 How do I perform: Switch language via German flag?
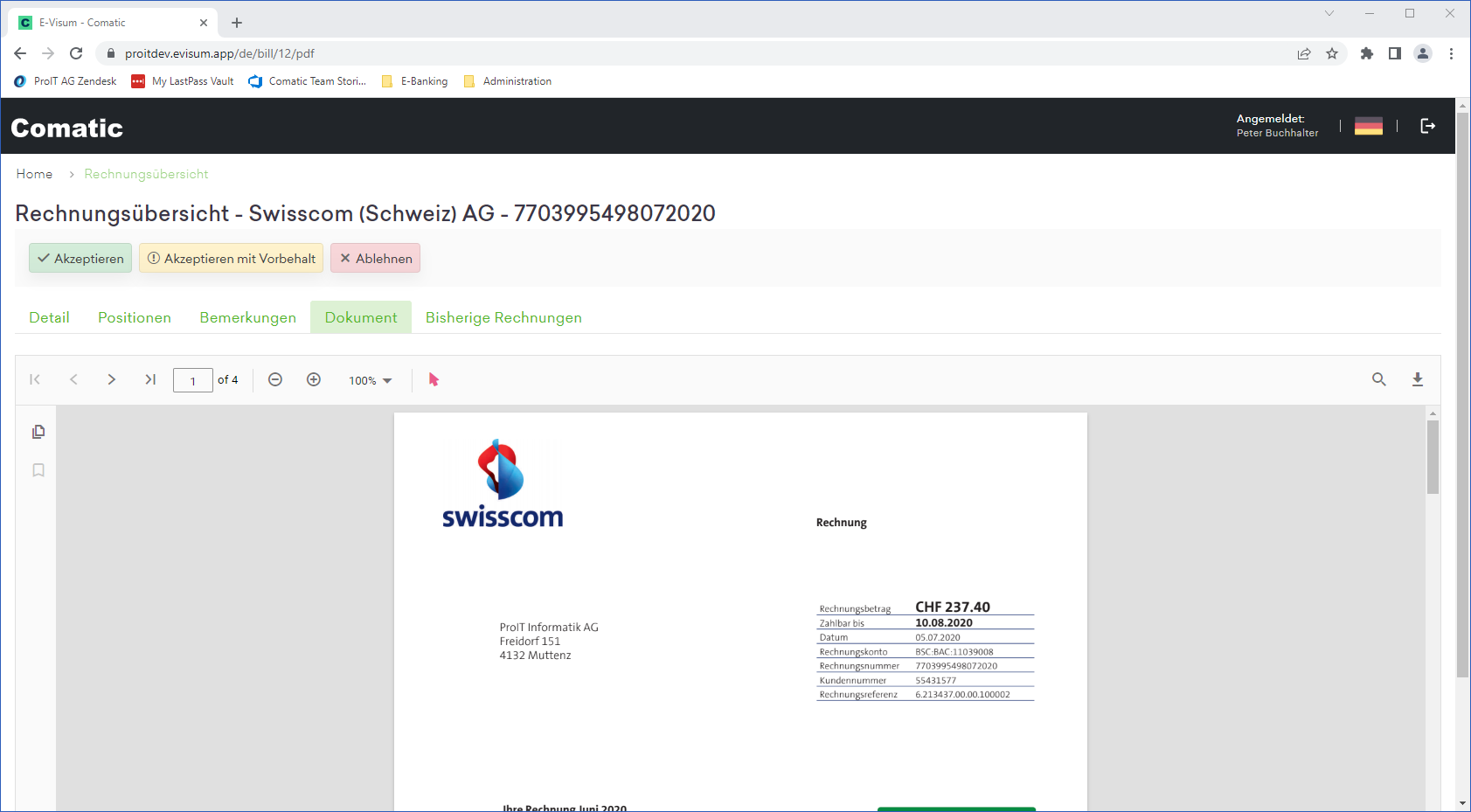1369,126
